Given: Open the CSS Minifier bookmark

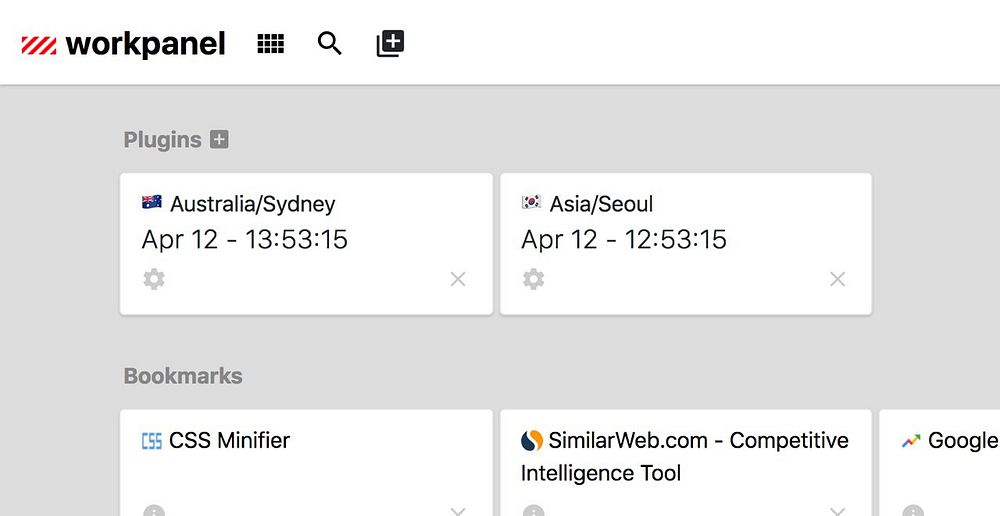Looking at the screenshot, I should coord(229,441).
